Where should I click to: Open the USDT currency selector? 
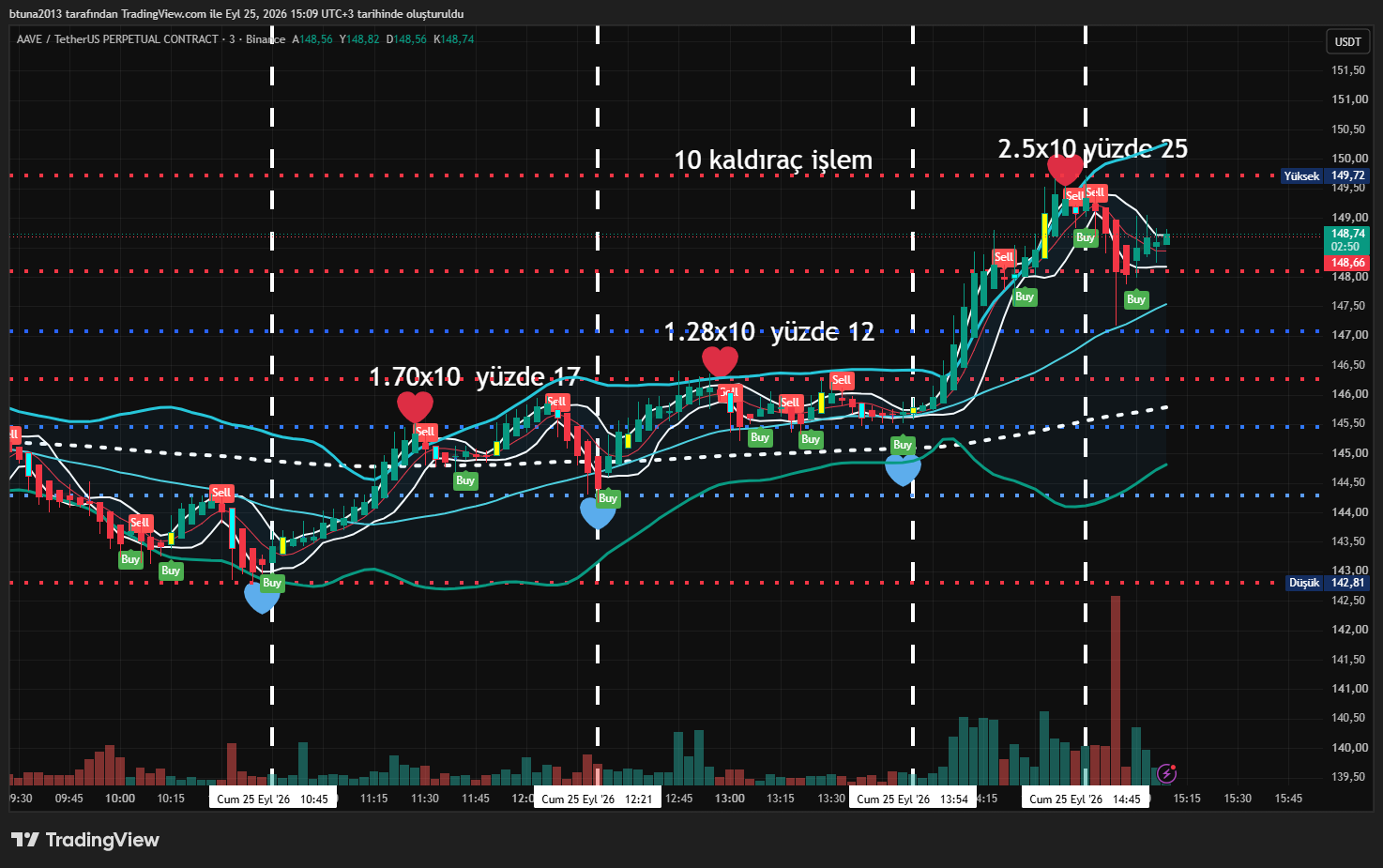(x=1348, y=41)
